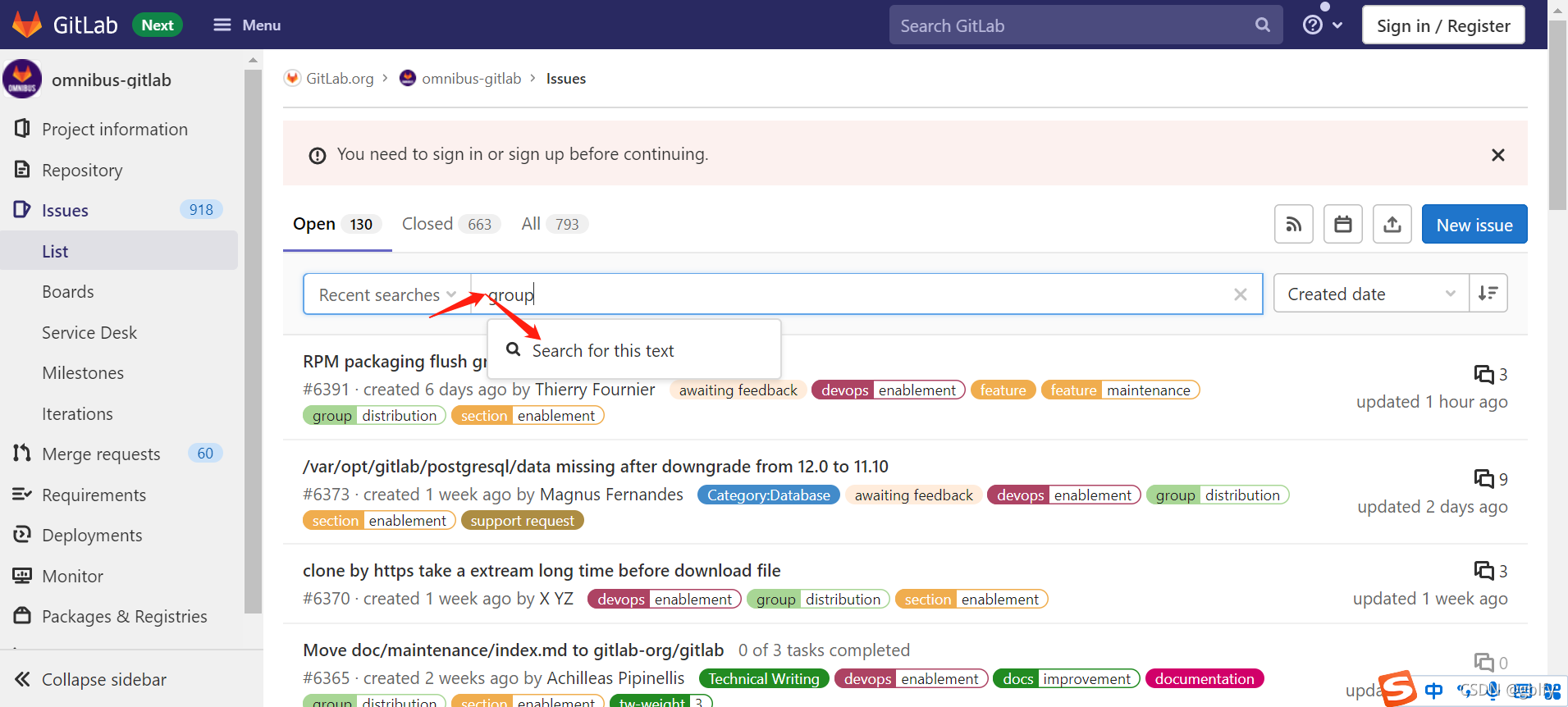The image size is (1568, 707).
Task: Open Issues in the sidebar
Action: click(65, 210)
